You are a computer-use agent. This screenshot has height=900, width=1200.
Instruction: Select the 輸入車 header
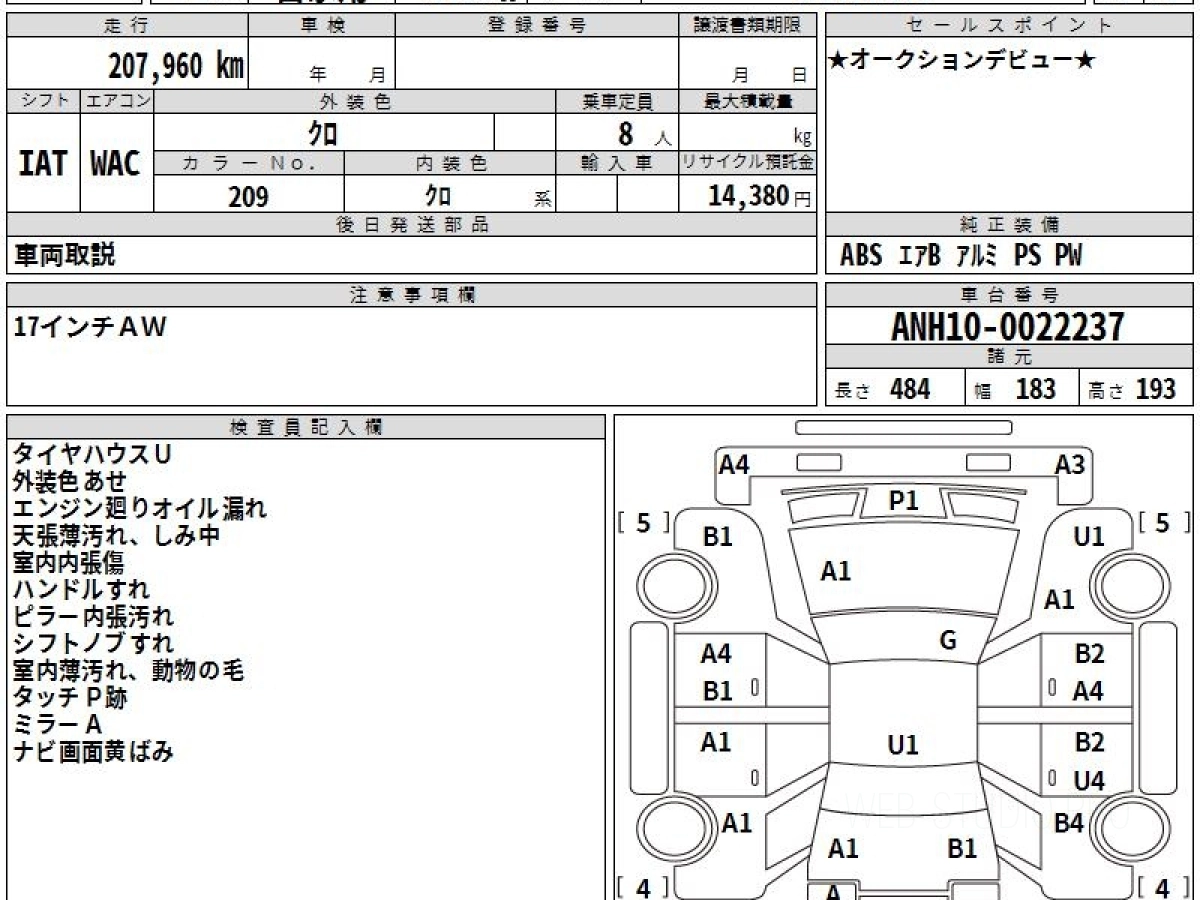click(x=617, y=163)
